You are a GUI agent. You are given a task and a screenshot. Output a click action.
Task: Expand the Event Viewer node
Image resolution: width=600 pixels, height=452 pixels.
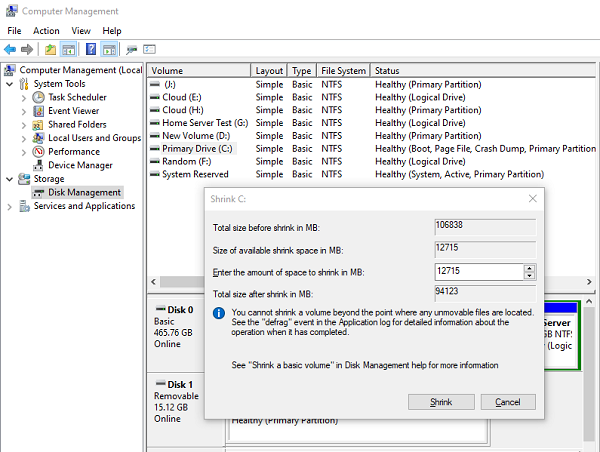click(x=24, y=111)
